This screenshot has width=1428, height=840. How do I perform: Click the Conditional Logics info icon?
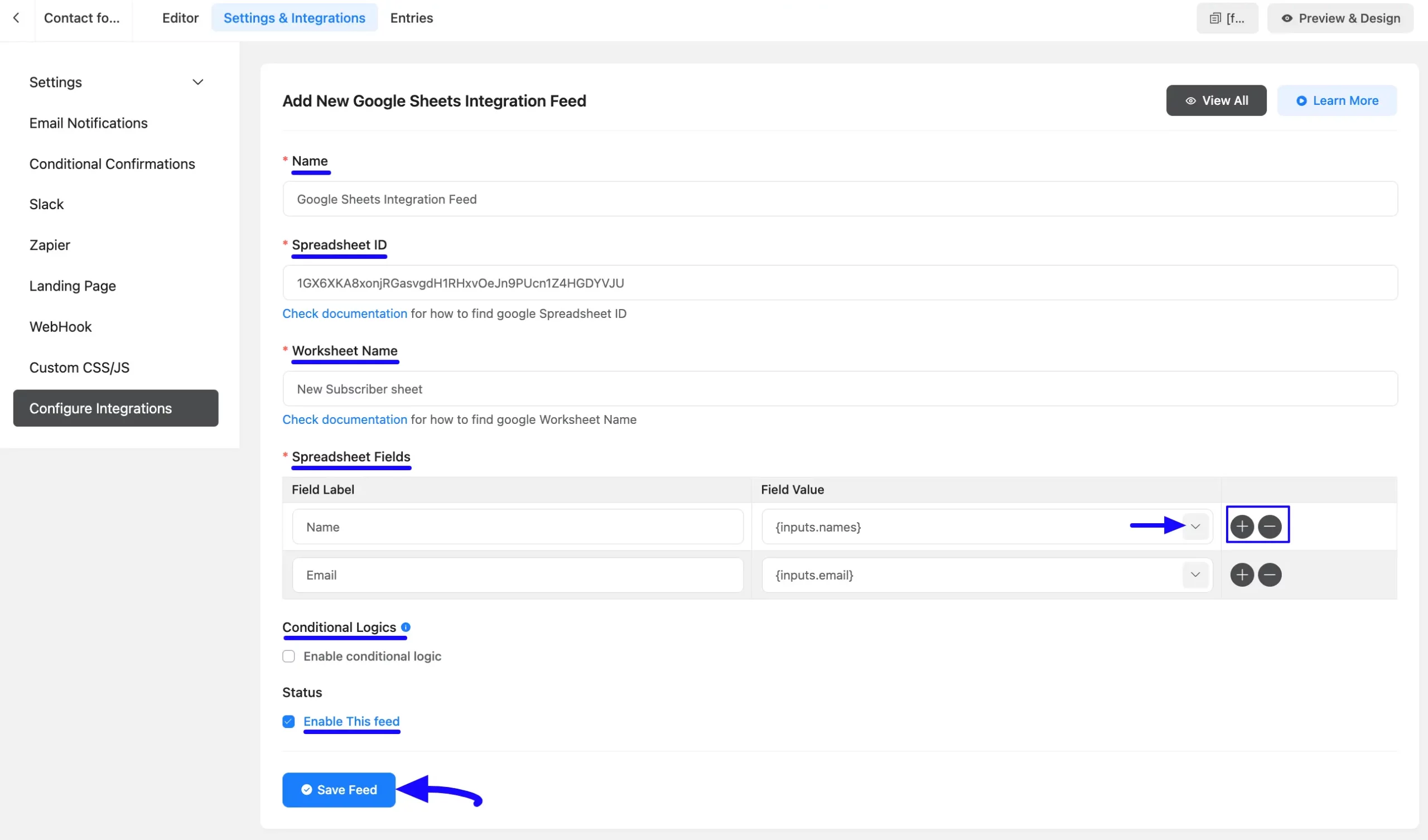(x=406, y=627)
